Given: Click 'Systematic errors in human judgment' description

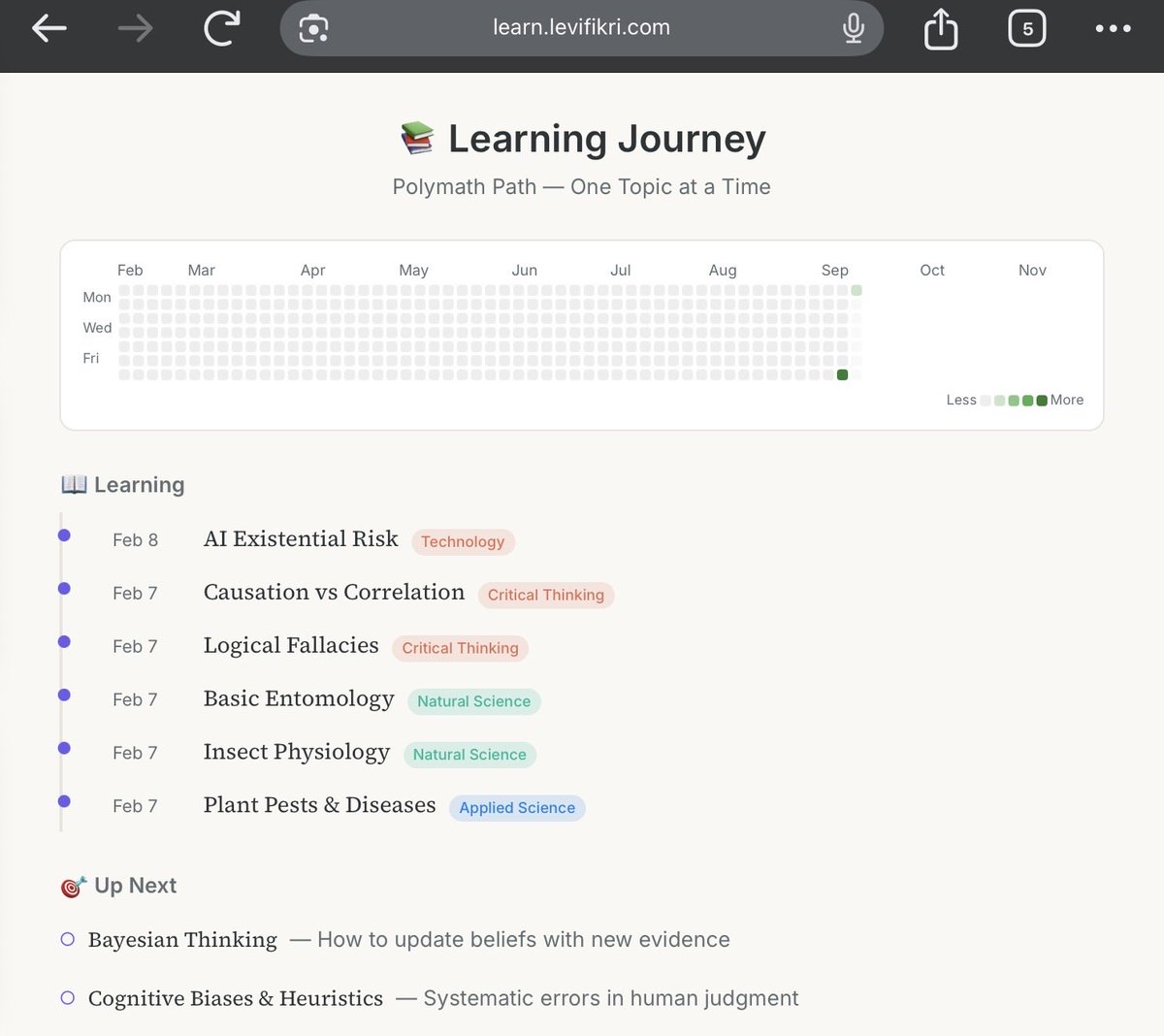Looking at the screenshot, I should click(x=611, y=998).
